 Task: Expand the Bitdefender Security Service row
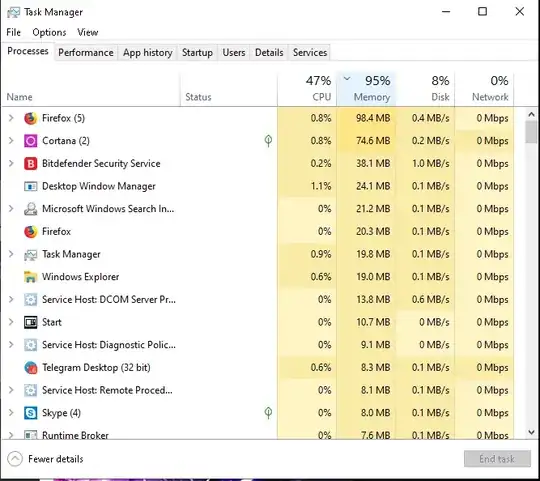pos(11,164)
